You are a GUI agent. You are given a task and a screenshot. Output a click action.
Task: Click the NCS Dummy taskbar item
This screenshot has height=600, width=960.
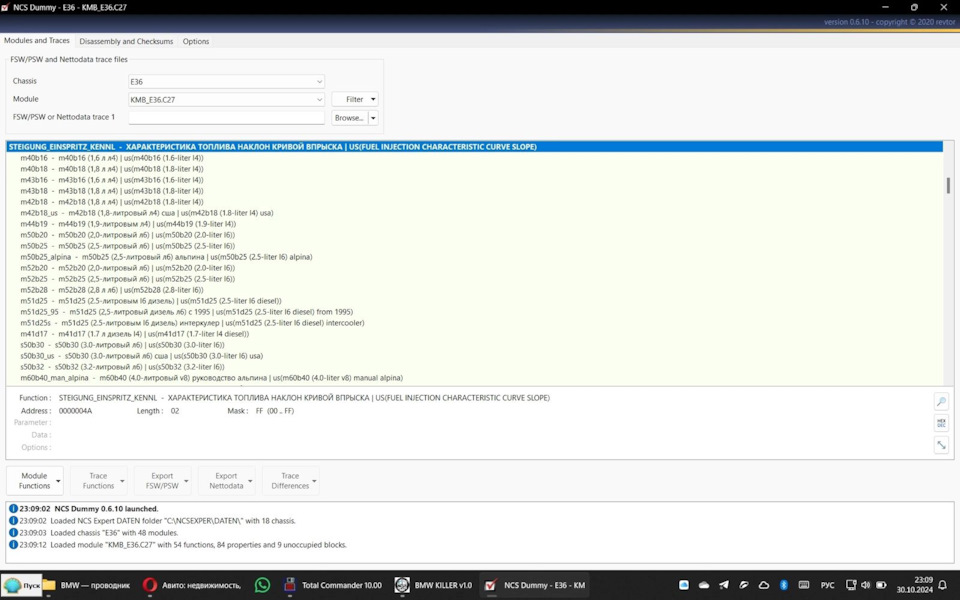(534, 585)
